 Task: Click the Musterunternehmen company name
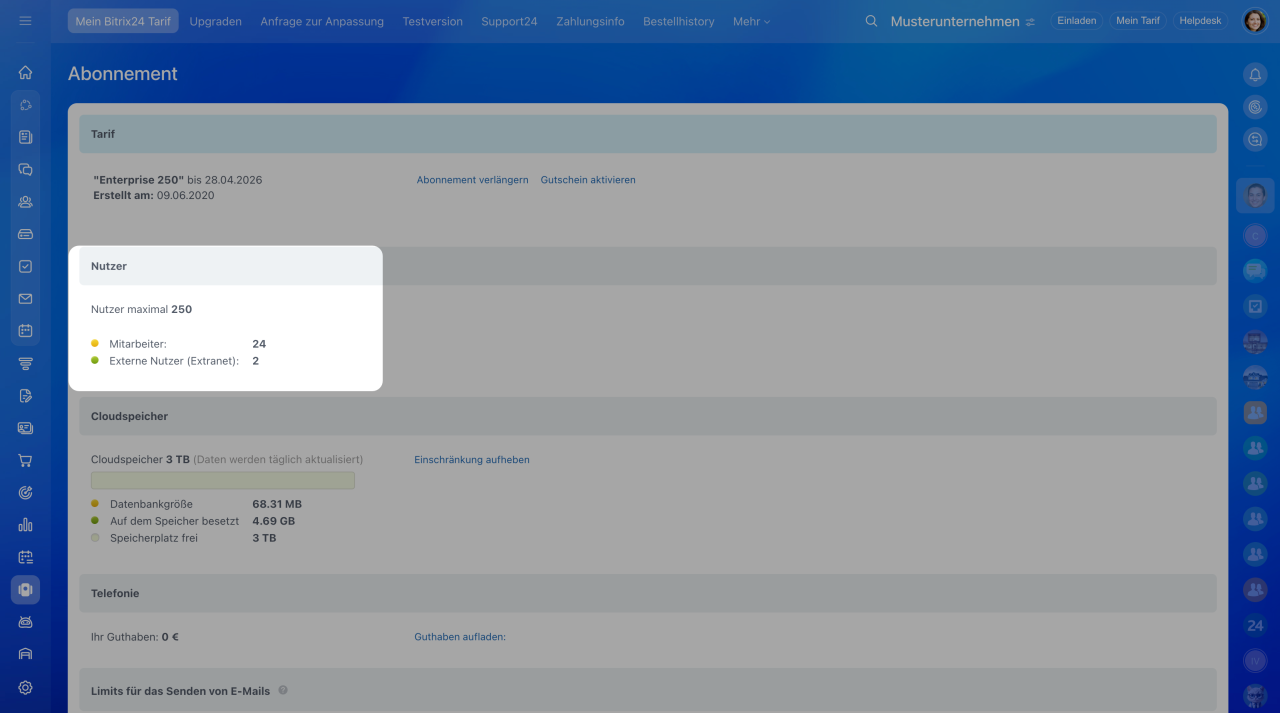[x=955, y=21]
